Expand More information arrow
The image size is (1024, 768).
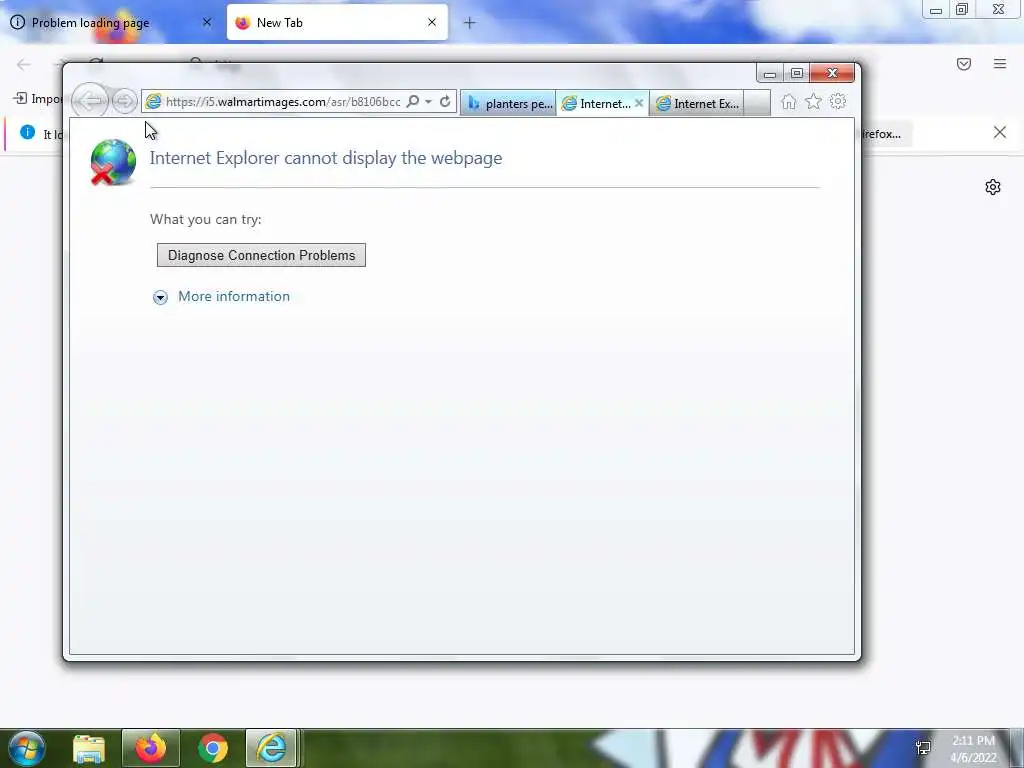[x=160, y=297]
